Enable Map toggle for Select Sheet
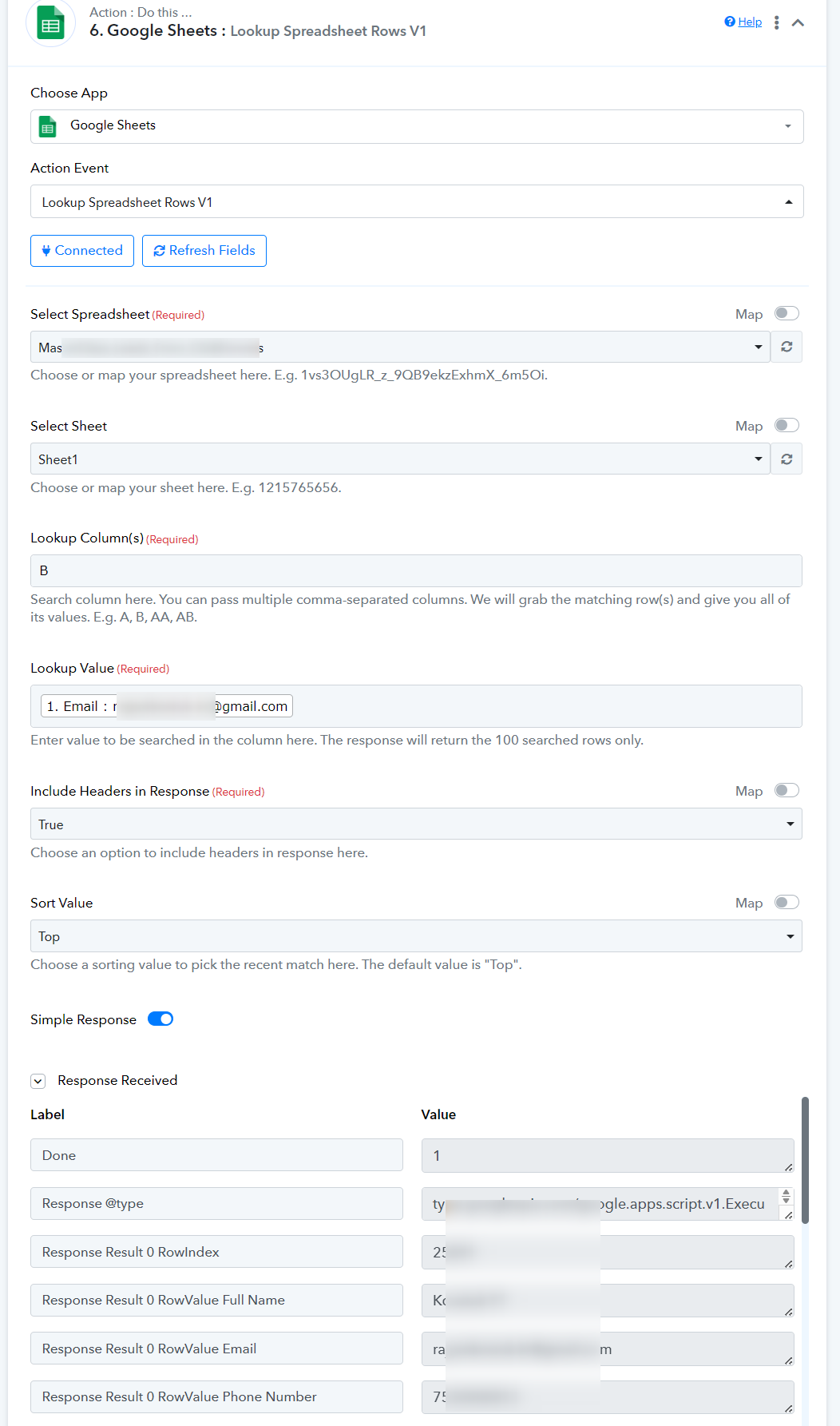This screenshot has height=1426, width=840. 787,426
